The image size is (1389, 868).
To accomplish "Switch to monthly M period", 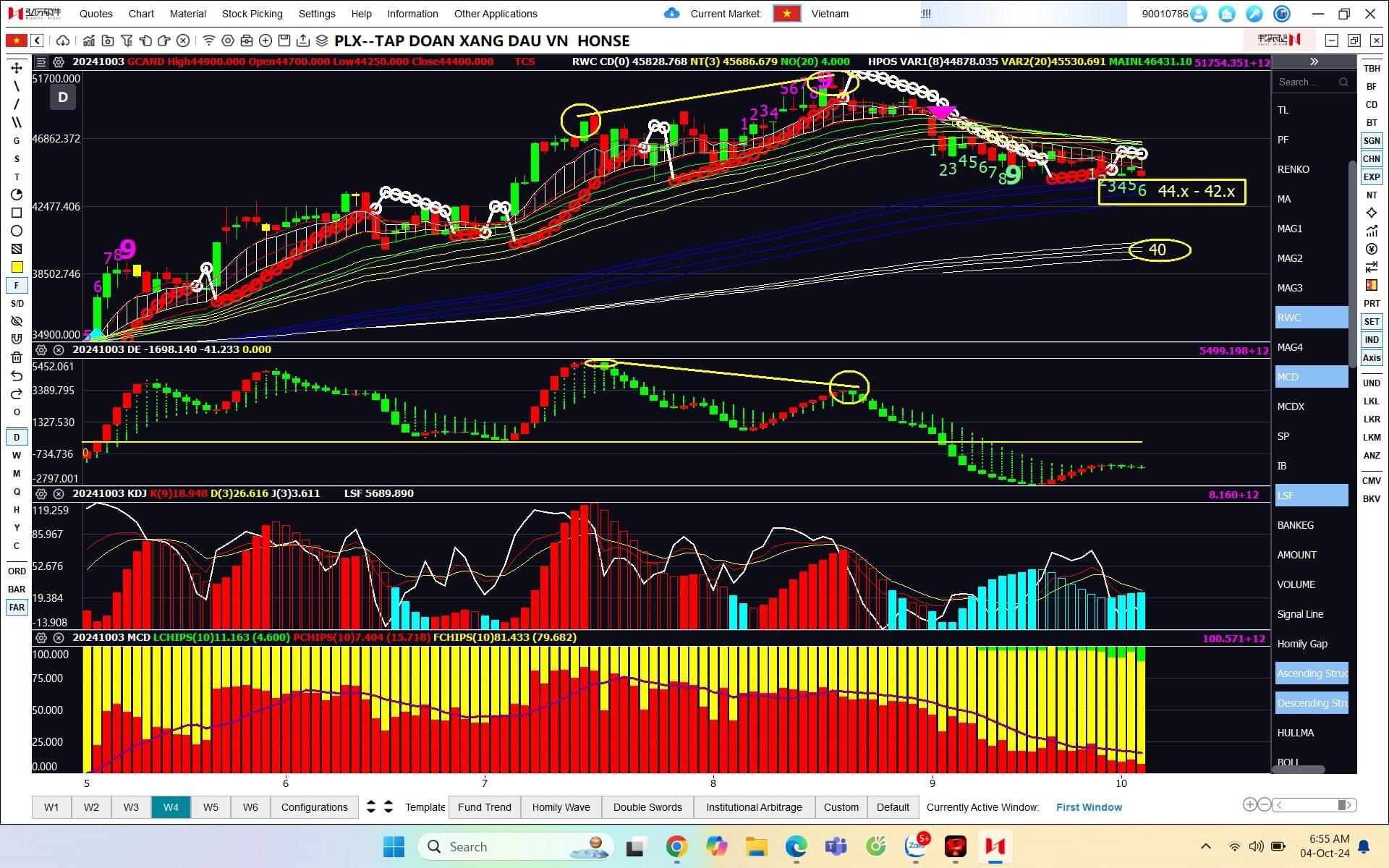I will (17, 473).
